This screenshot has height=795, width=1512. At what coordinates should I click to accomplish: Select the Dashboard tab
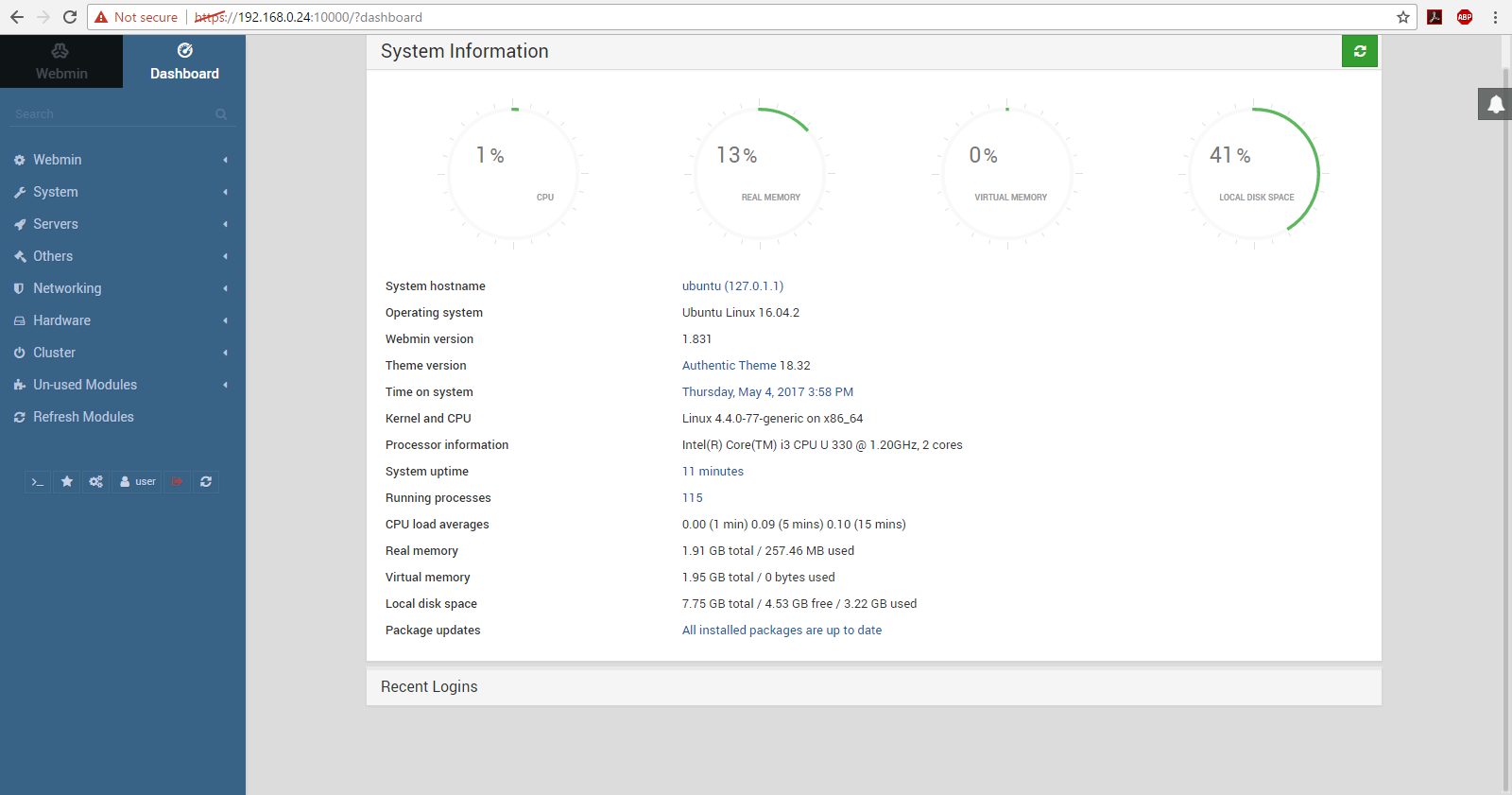tap(184, 61)
